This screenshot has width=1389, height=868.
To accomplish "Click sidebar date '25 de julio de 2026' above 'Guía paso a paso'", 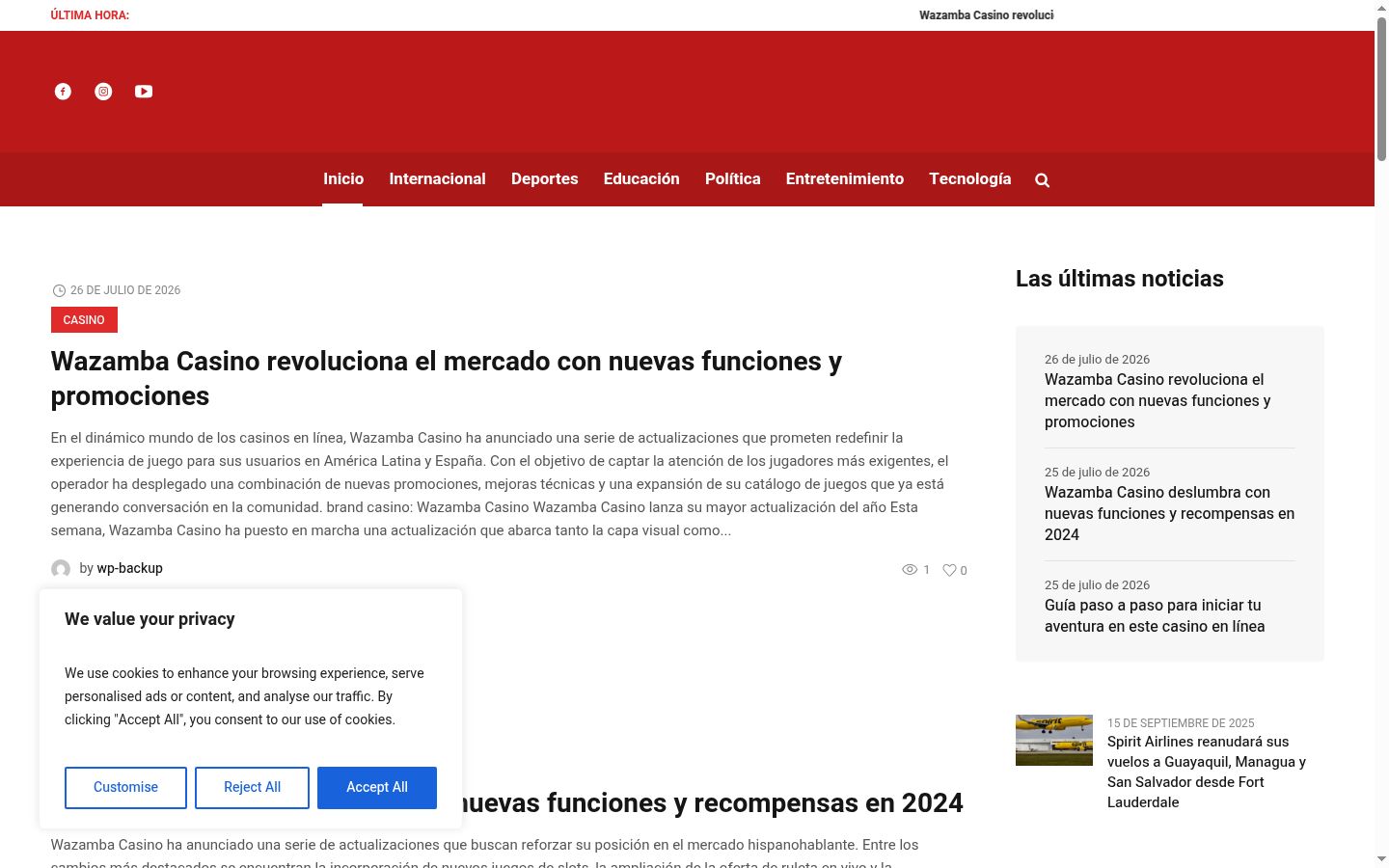I will click(1097, 584).
